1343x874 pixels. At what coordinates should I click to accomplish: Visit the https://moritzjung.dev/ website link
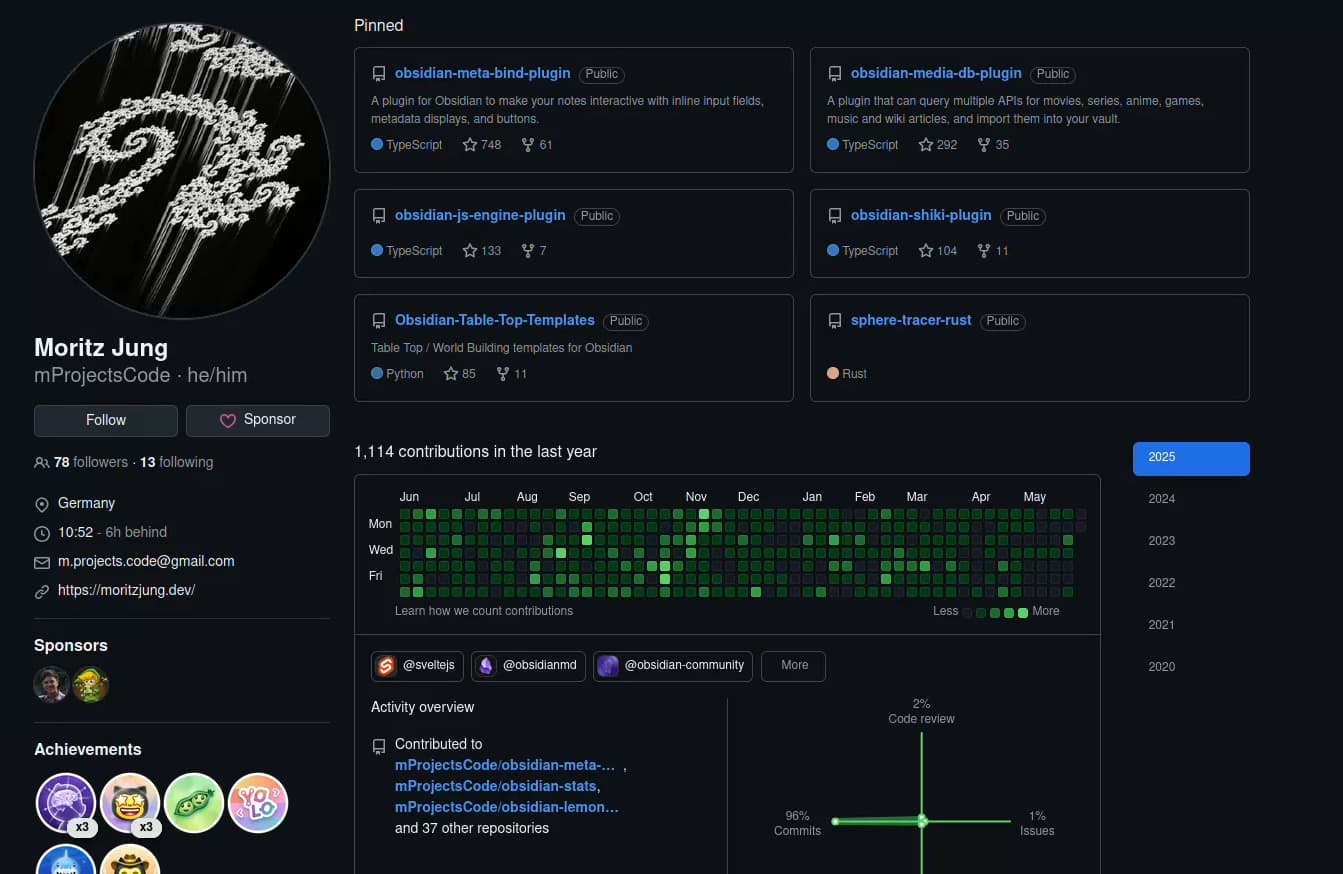point(126,590)
